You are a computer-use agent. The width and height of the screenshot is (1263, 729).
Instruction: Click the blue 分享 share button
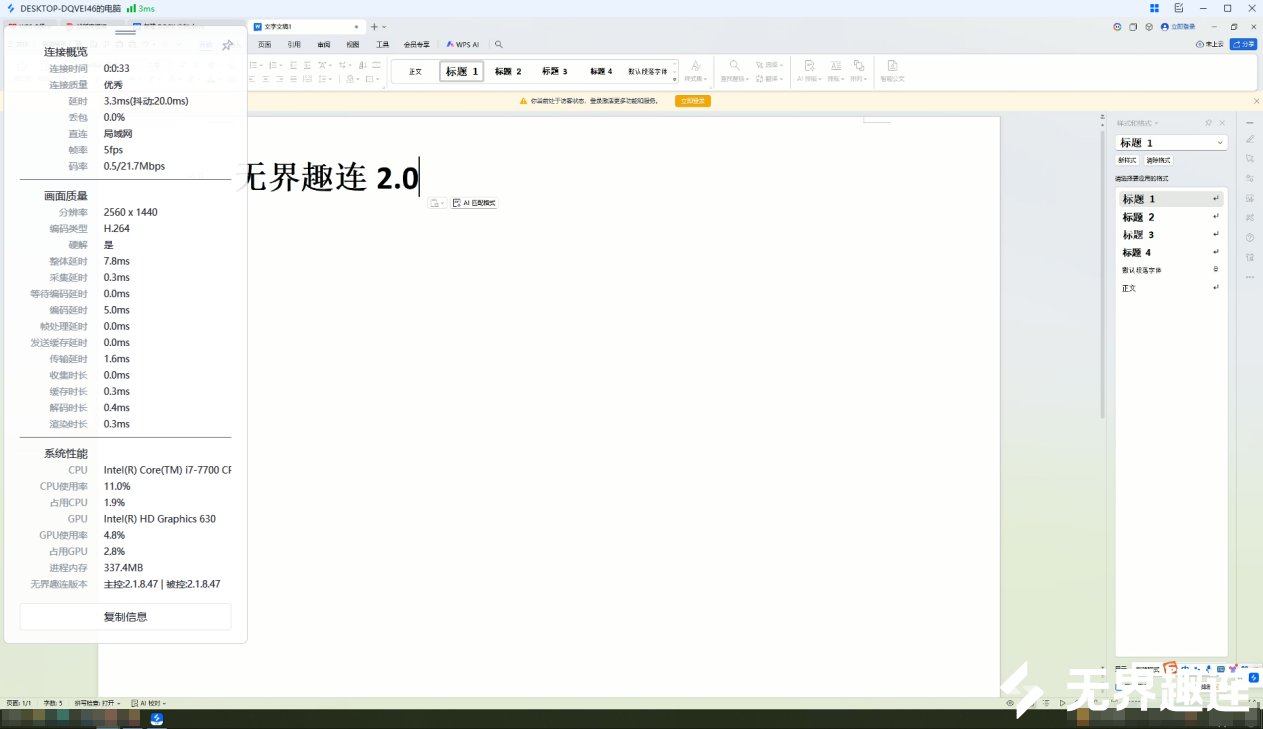click(1243, 44)
